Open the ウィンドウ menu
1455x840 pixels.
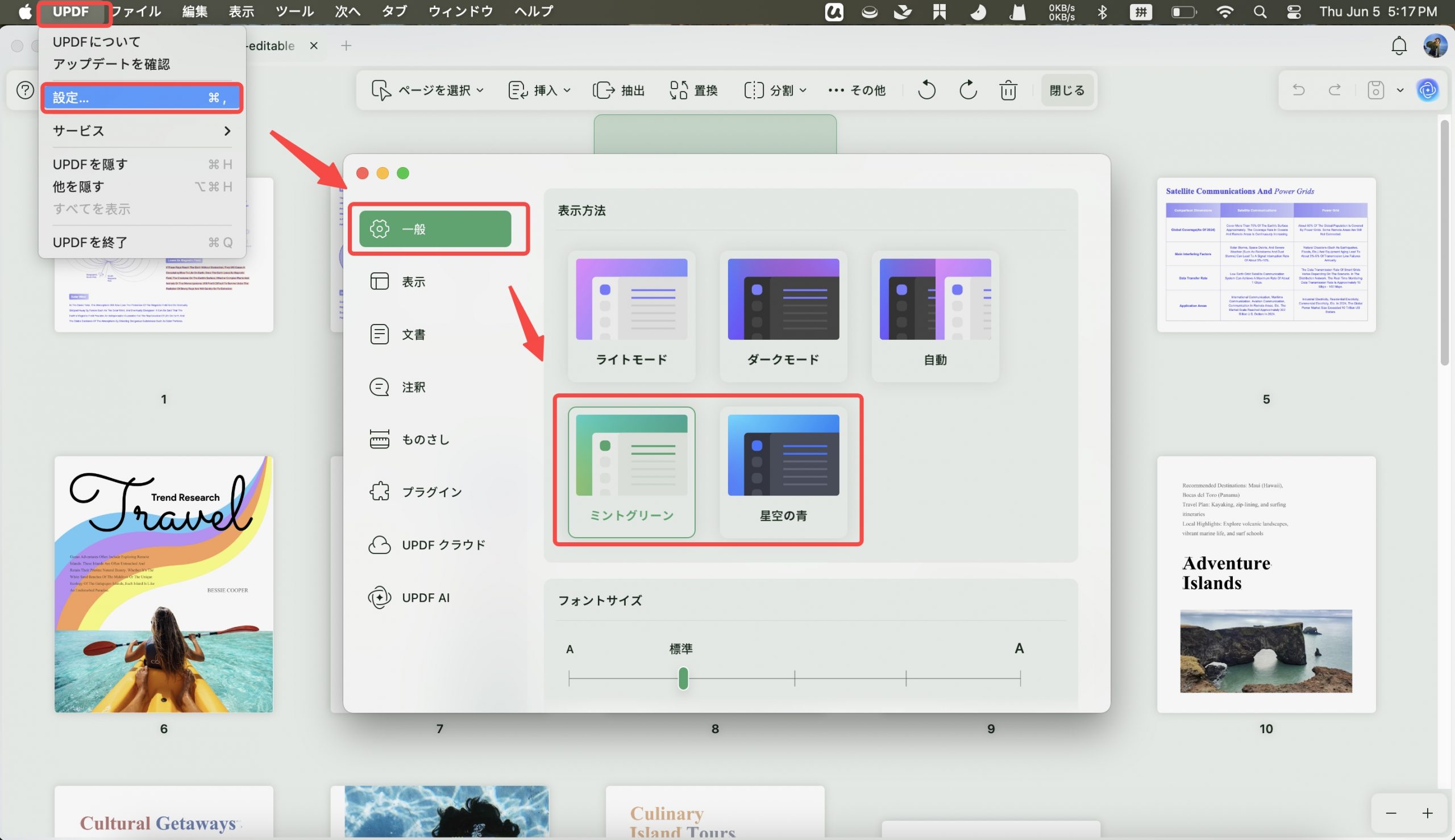pyautogui.click(x=460, y=11)
